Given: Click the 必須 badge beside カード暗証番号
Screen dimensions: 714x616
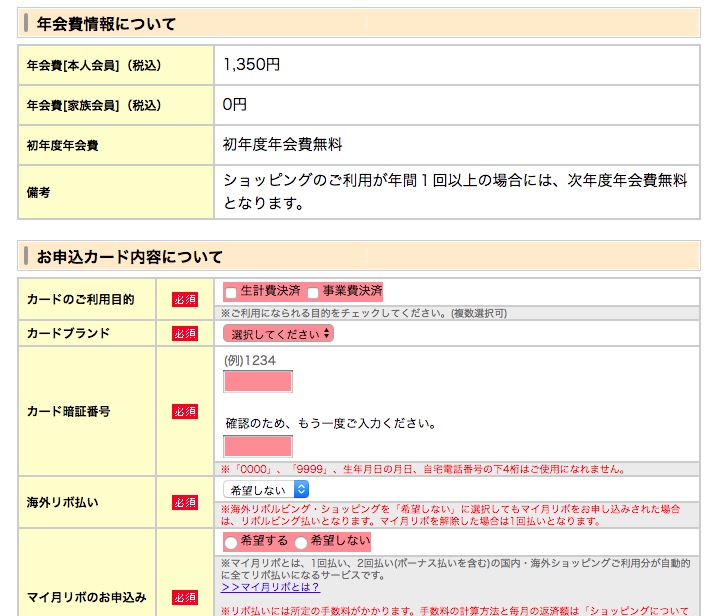Looking at the screenshot, I should (185, 411).
